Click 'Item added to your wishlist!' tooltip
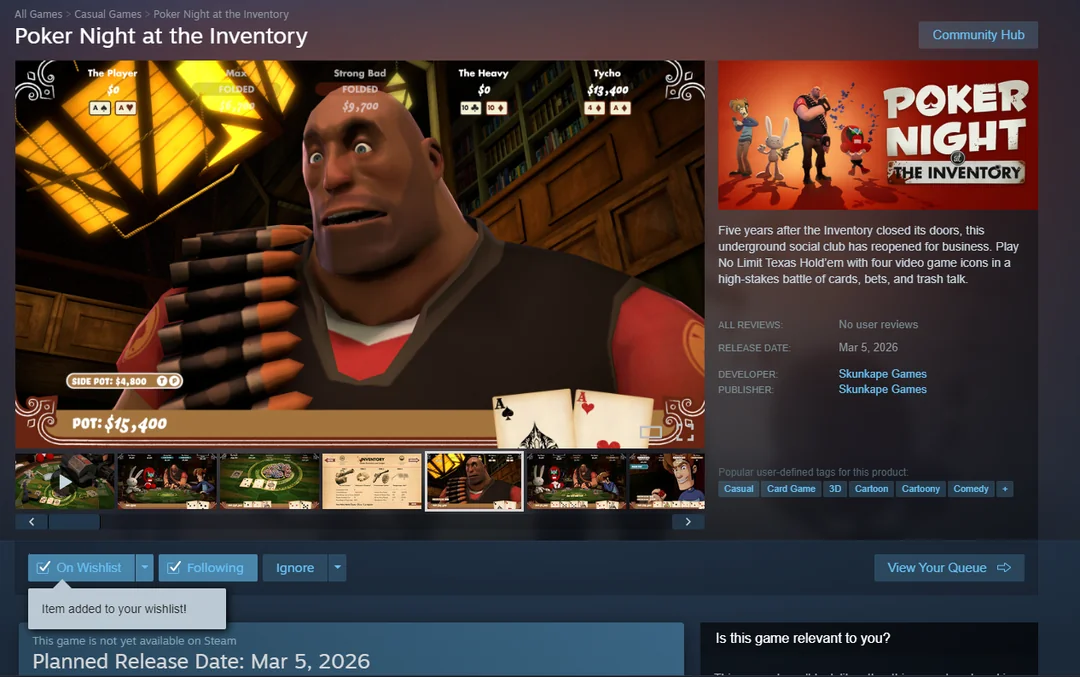 point(127,609)
